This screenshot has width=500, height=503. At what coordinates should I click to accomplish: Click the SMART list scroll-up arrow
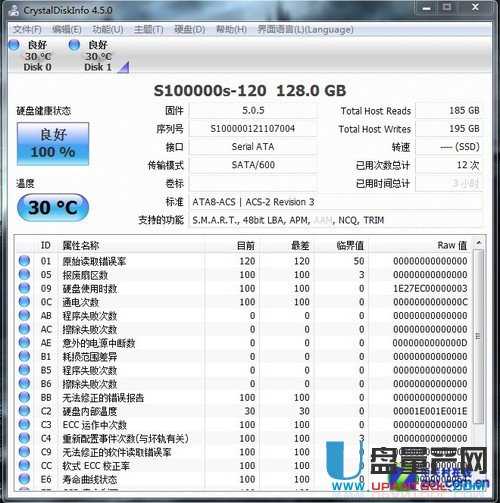(479, 243)
